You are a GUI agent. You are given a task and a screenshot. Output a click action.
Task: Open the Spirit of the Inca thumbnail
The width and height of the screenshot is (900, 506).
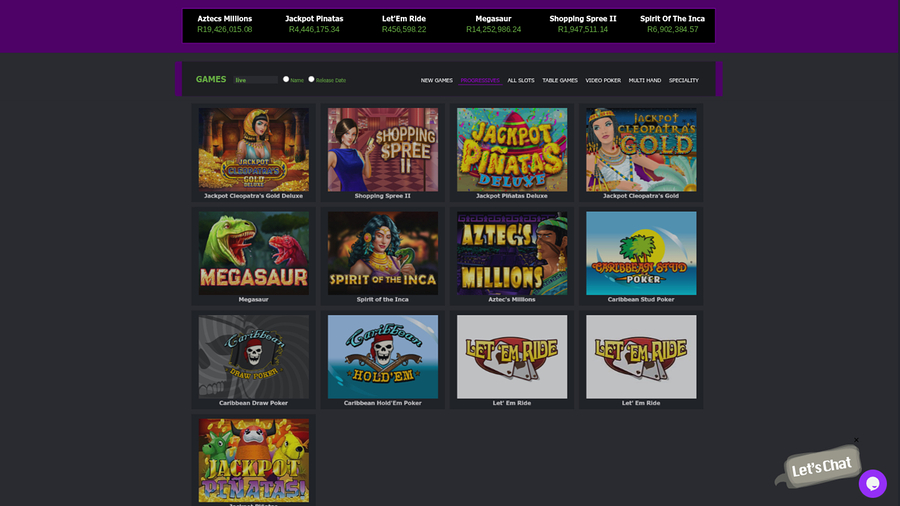pyautogui.click(x=383, y=253)
